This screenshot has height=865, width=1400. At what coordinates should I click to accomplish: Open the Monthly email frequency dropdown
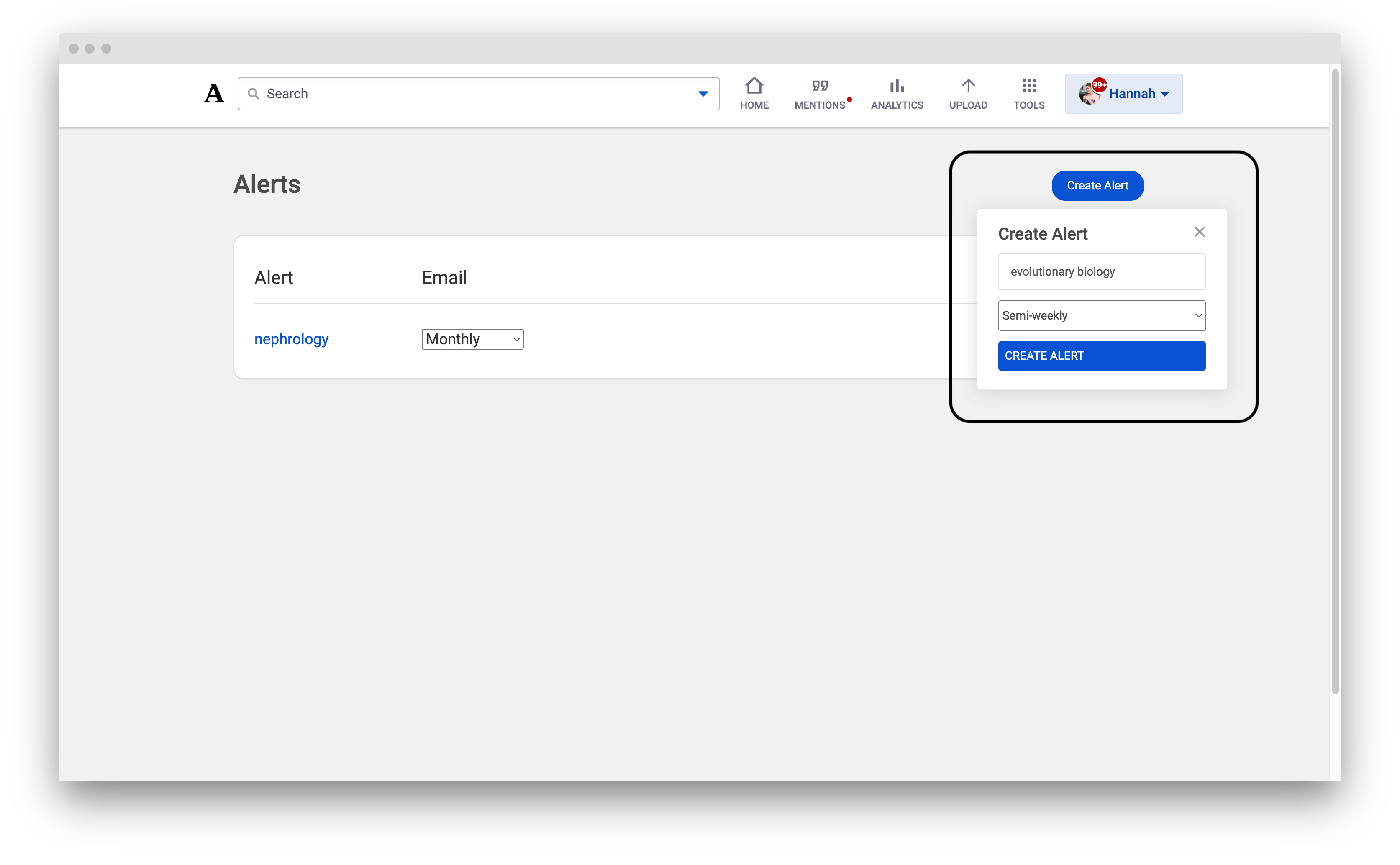click(472, 339)
